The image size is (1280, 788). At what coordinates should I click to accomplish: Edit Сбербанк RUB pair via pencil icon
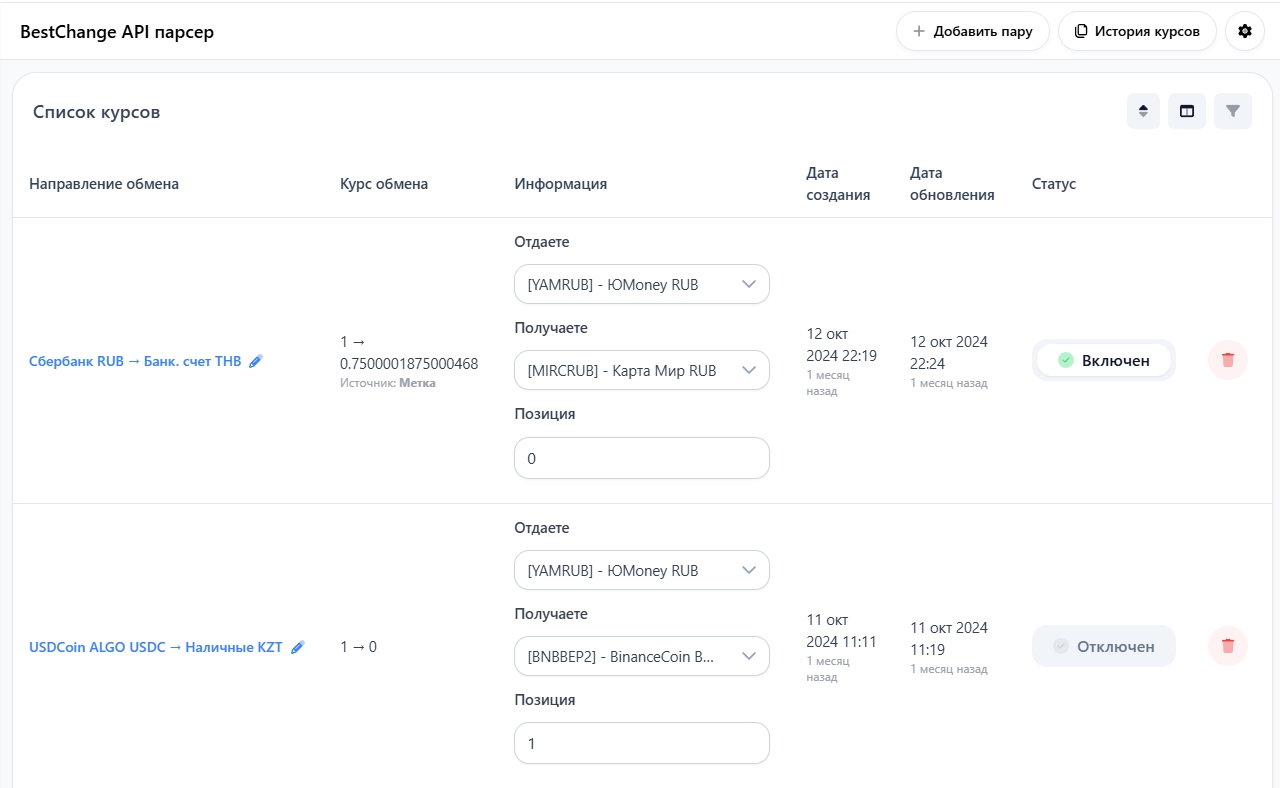coord(256,361)
